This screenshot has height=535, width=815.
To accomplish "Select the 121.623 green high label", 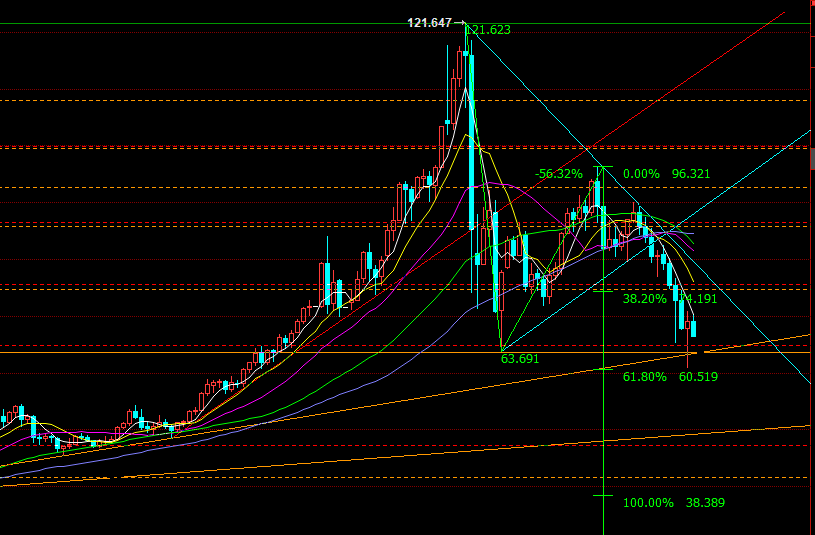I will click(489, 30).
